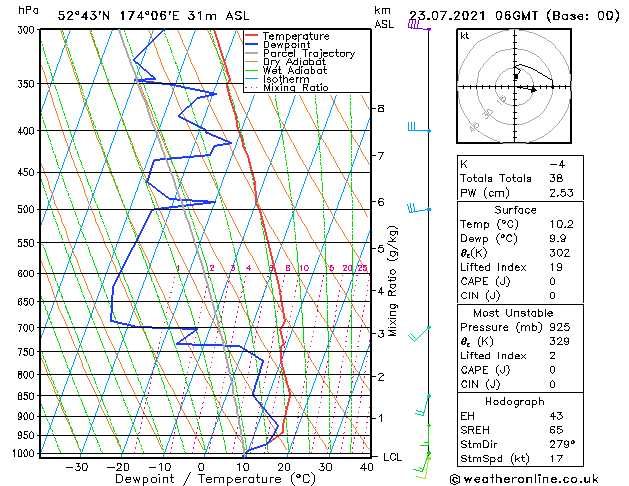Click the date header '23.07.2021 06GMT (Base: 00)'
629x486 pixels.
pos(514,16)
